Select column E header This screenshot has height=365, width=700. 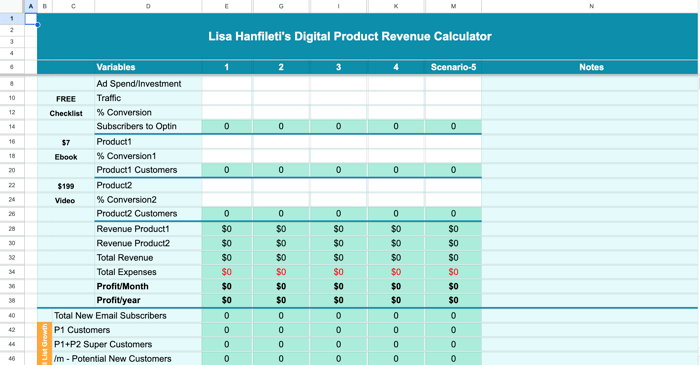[x=227, y=6]
